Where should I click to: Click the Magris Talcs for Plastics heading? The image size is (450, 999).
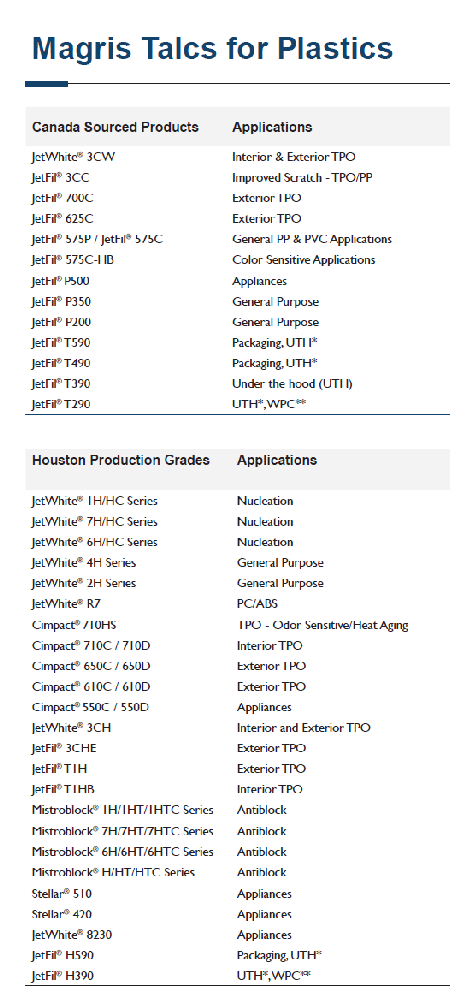pyautogui.click(x=212, y=49)
